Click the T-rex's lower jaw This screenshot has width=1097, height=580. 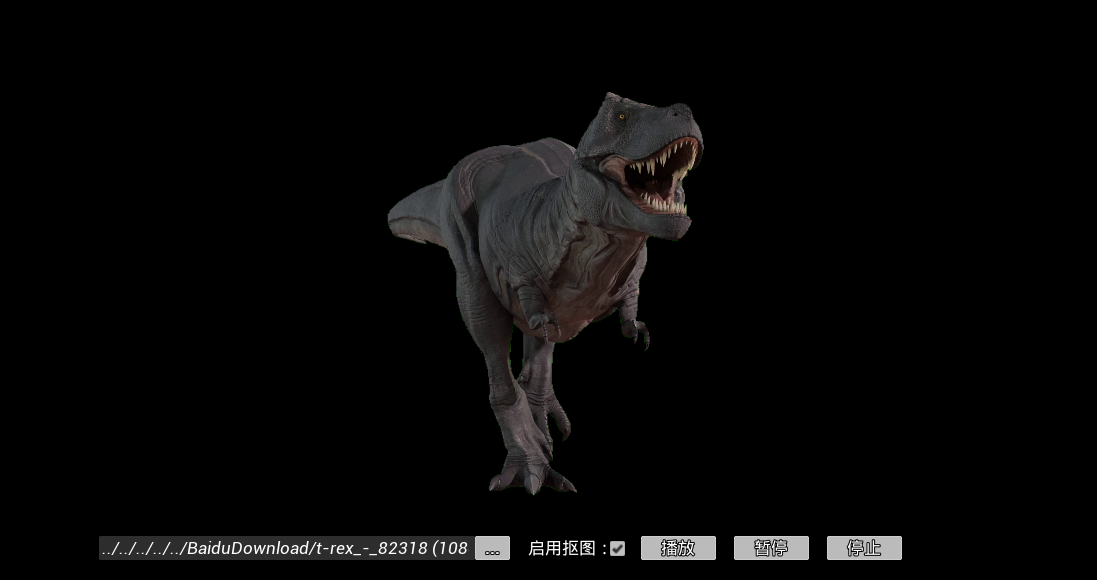660,205
